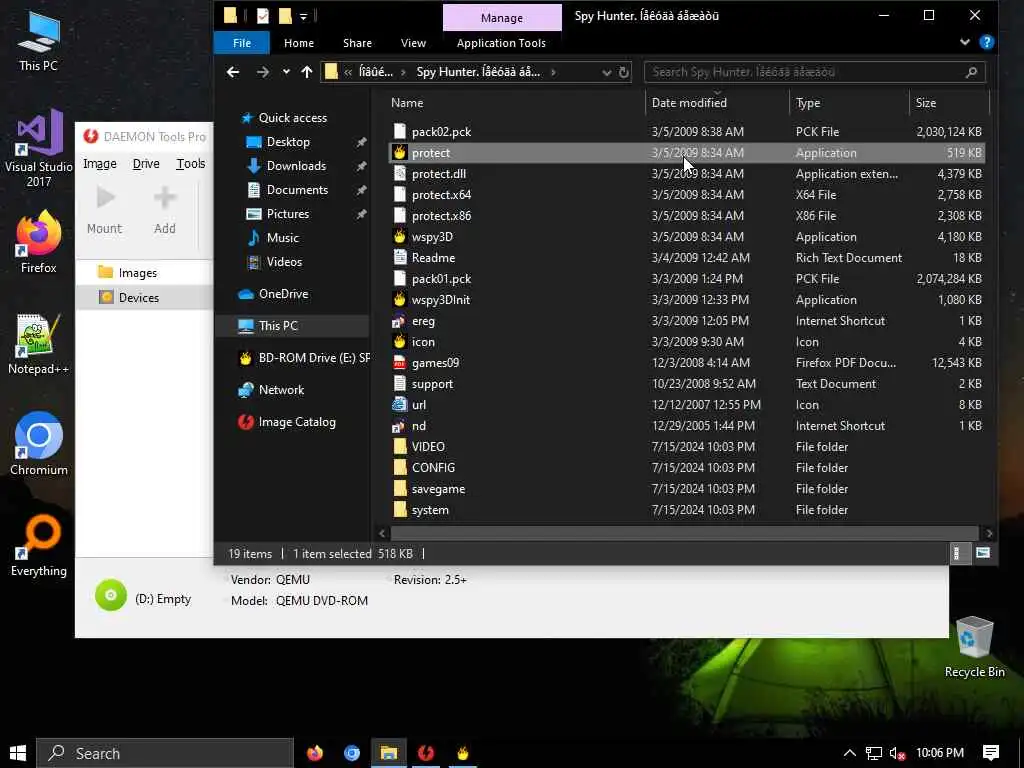Screen dimensions: 1024x768
Task: Open the Application Tools tab
Action: click(x=501, y=43)
